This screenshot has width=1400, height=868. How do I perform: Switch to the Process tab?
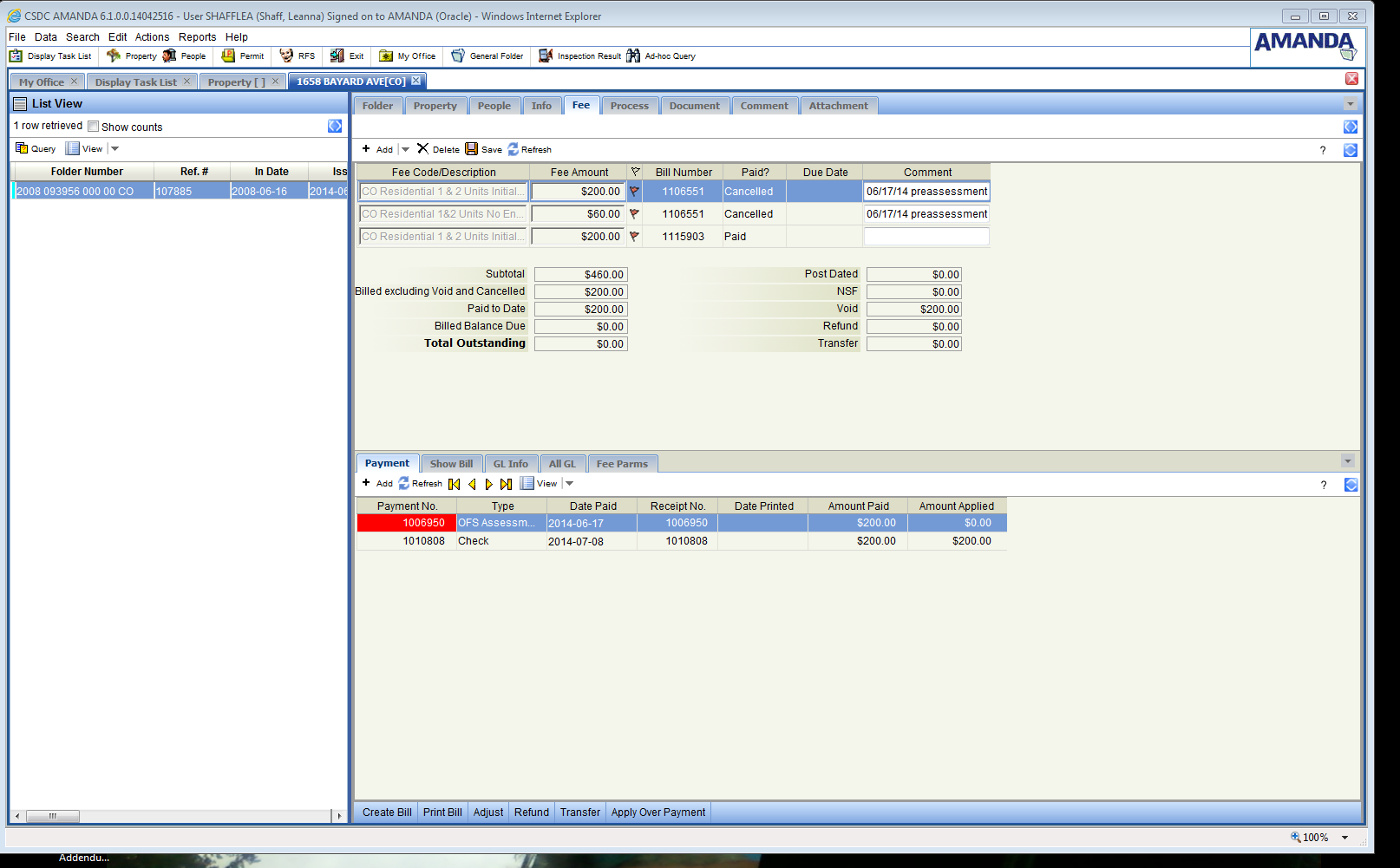[x=629, y=106]
